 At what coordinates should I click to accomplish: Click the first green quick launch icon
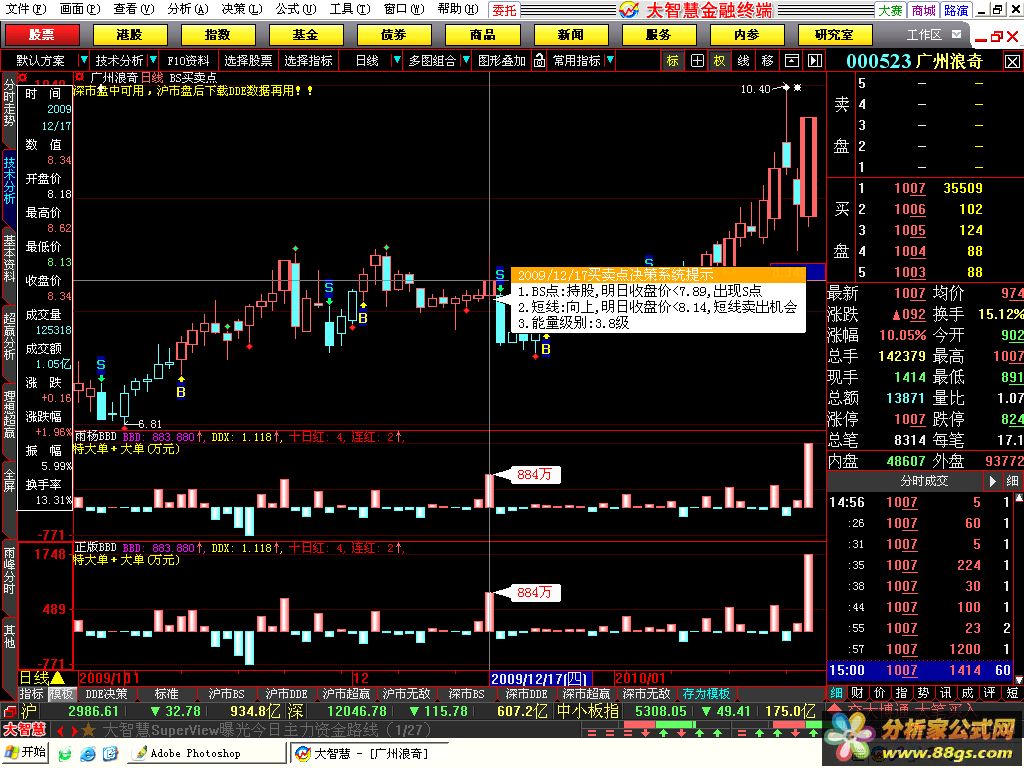point(65,754)
